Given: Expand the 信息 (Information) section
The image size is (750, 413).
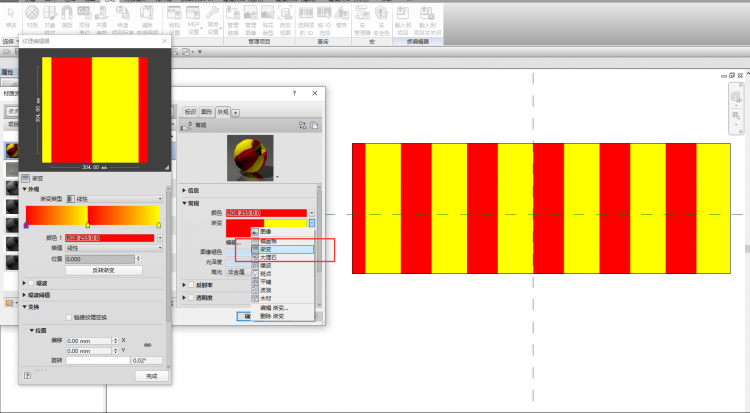Looking at the screenshot, I should (184, 190).
